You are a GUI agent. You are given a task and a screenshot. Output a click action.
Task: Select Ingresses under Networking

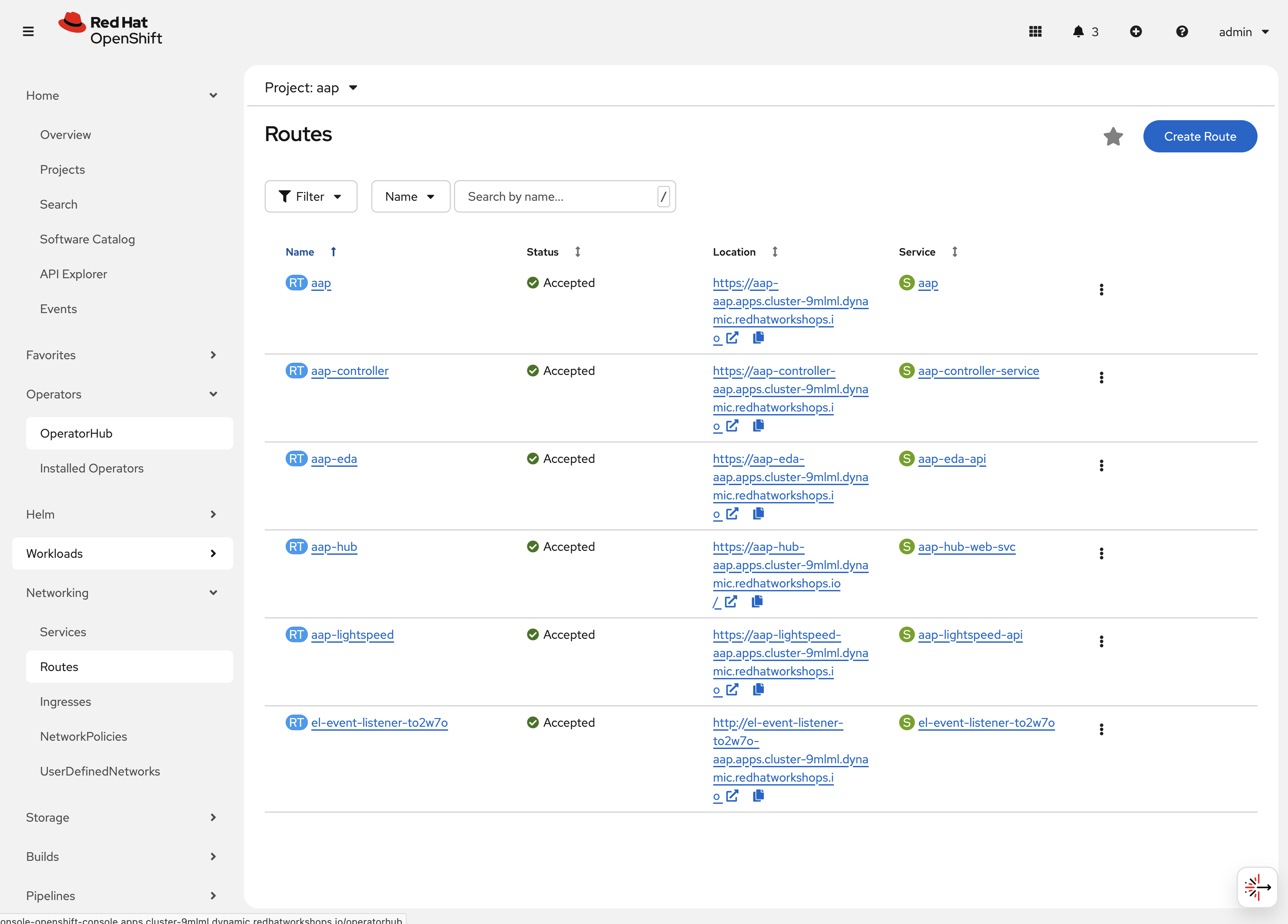pos(65,701)
